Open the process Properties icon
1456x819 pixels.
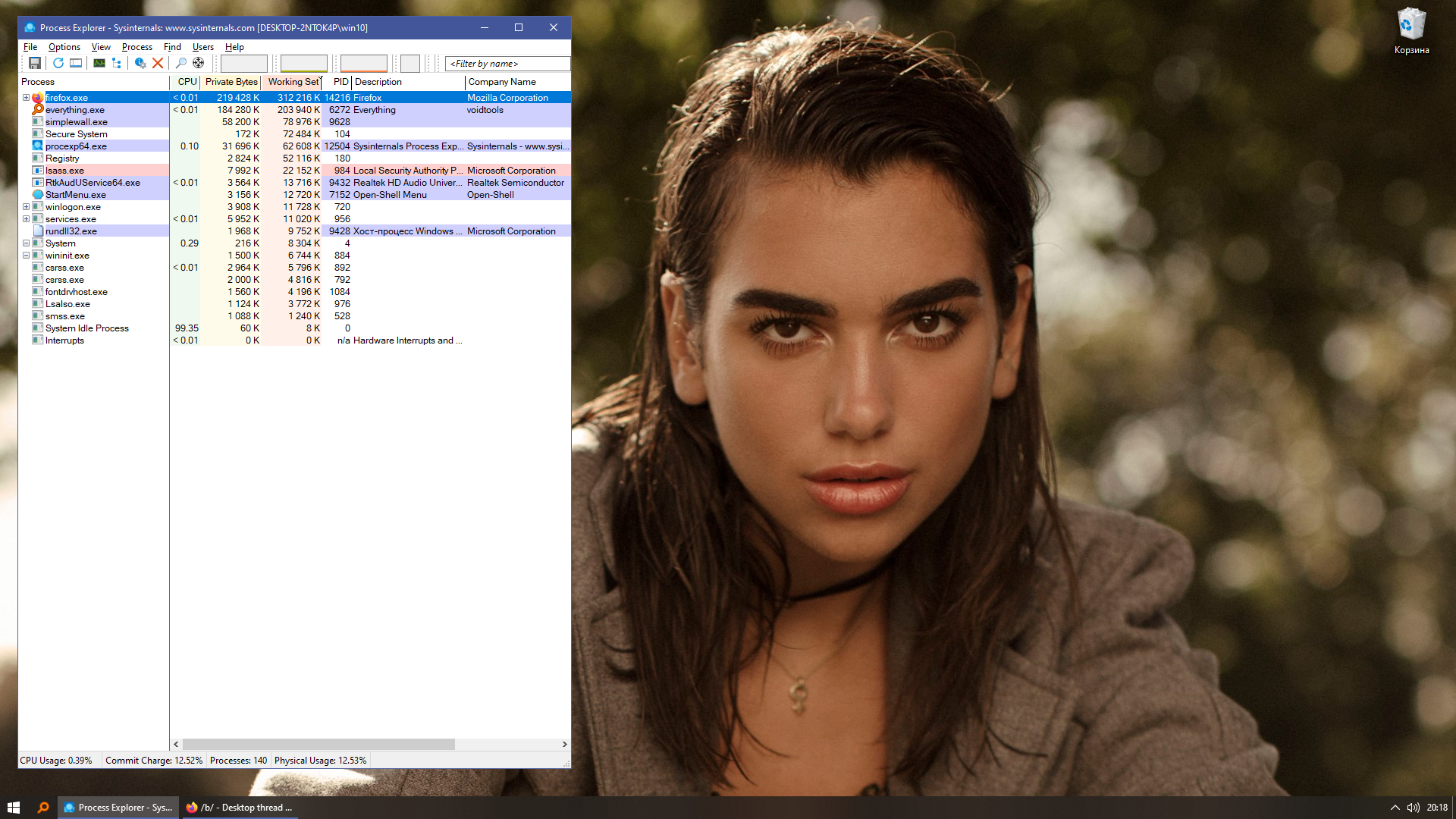[140, 63]
